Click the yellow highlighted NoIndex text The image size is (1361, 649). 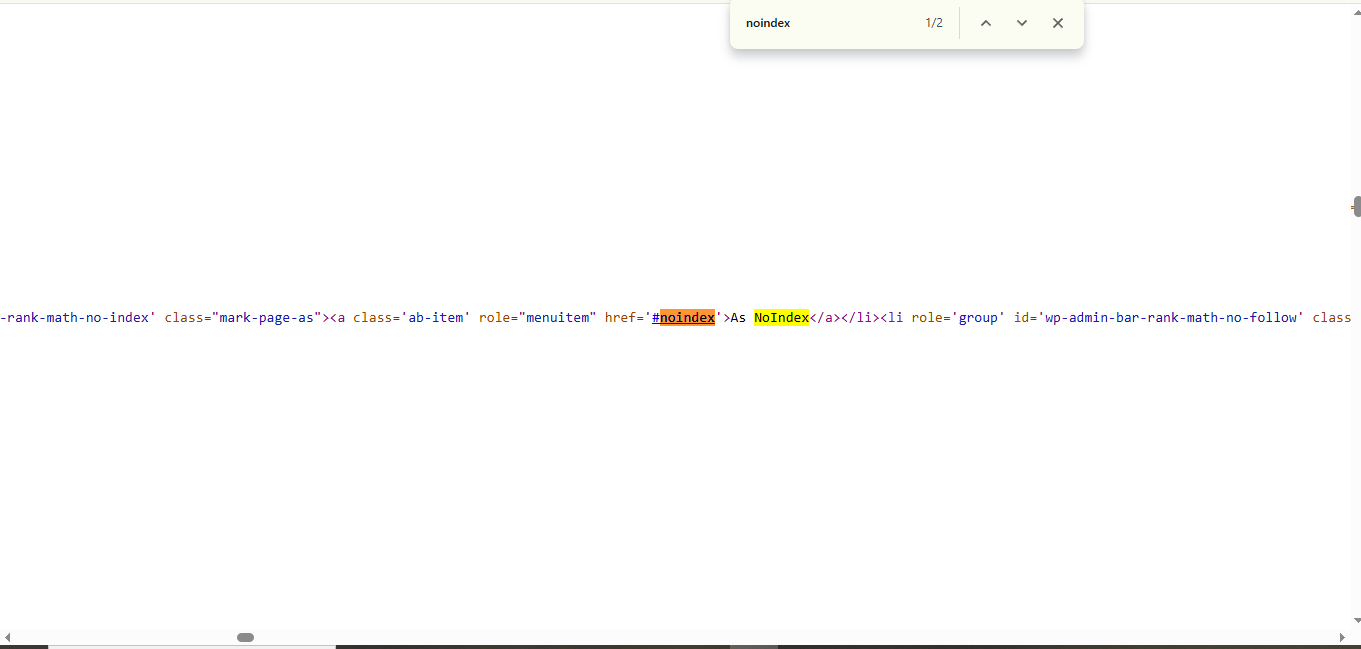[x=781, y=318]
